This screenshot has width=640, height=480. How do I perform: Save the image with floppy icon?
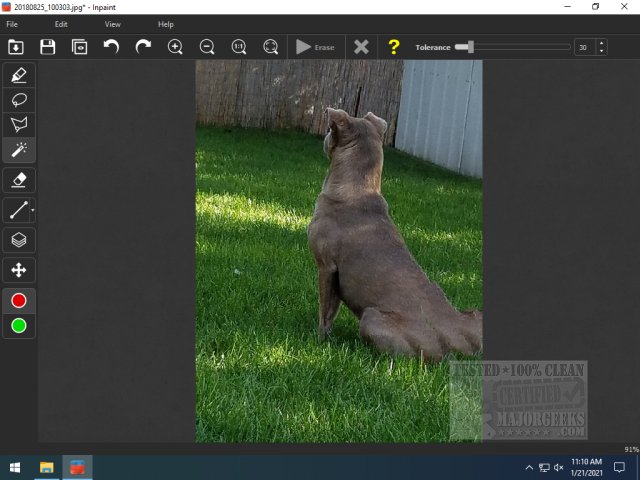47,47
